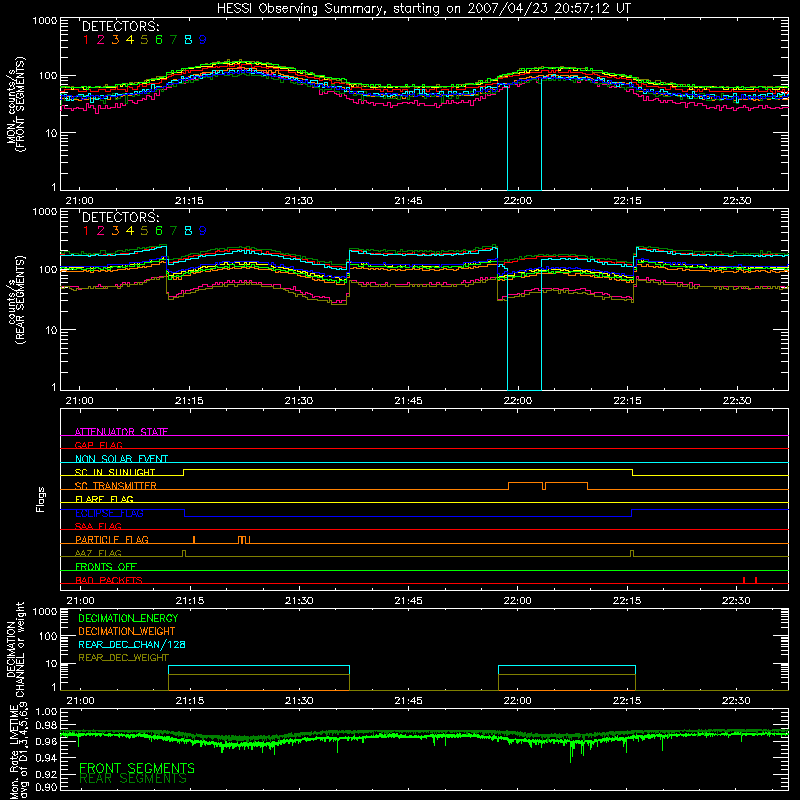Click the 1000 tick on decimation plot axis

(x=45, y=611)
